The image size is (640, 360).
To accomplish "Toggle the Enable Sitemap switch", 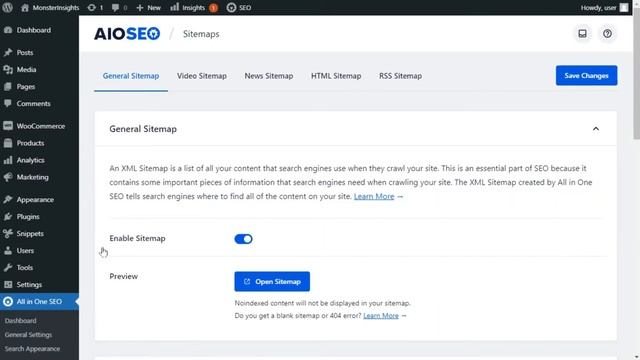I will click(243, 239).
